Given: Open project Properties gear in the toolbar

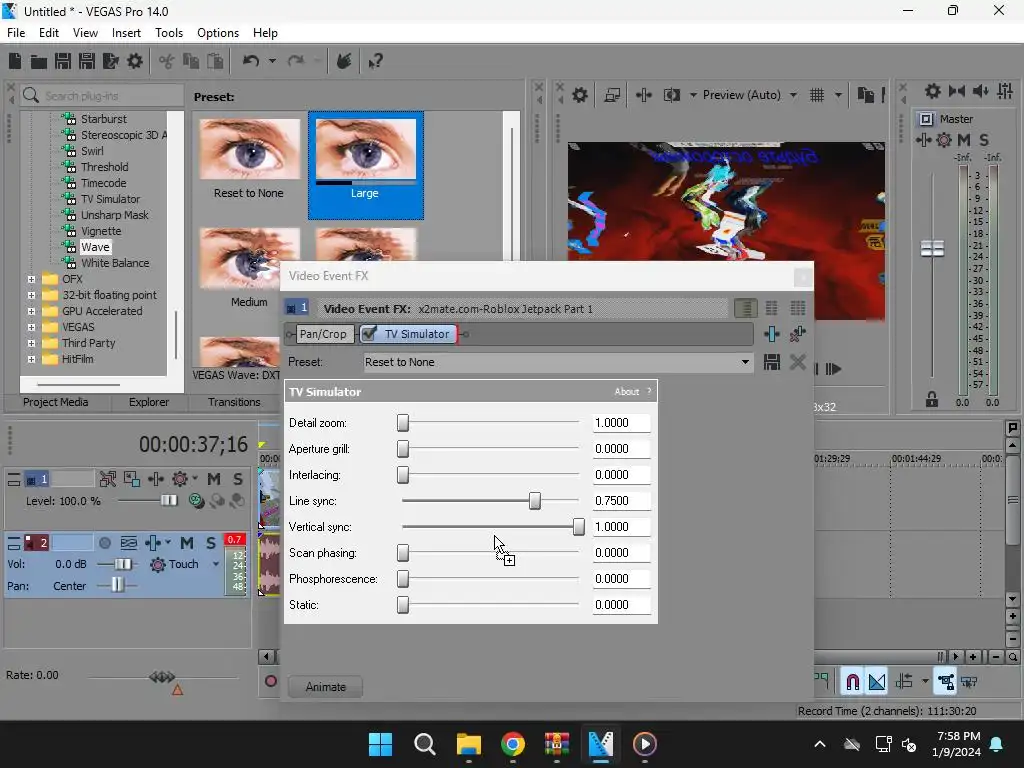Looking at the screenshot, I should [x=135, y=61].
